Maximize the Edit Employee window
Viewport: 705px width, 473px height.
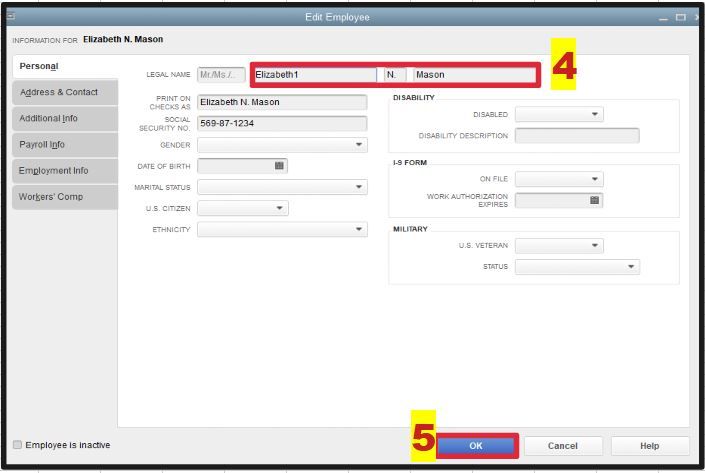click(681, 17)
